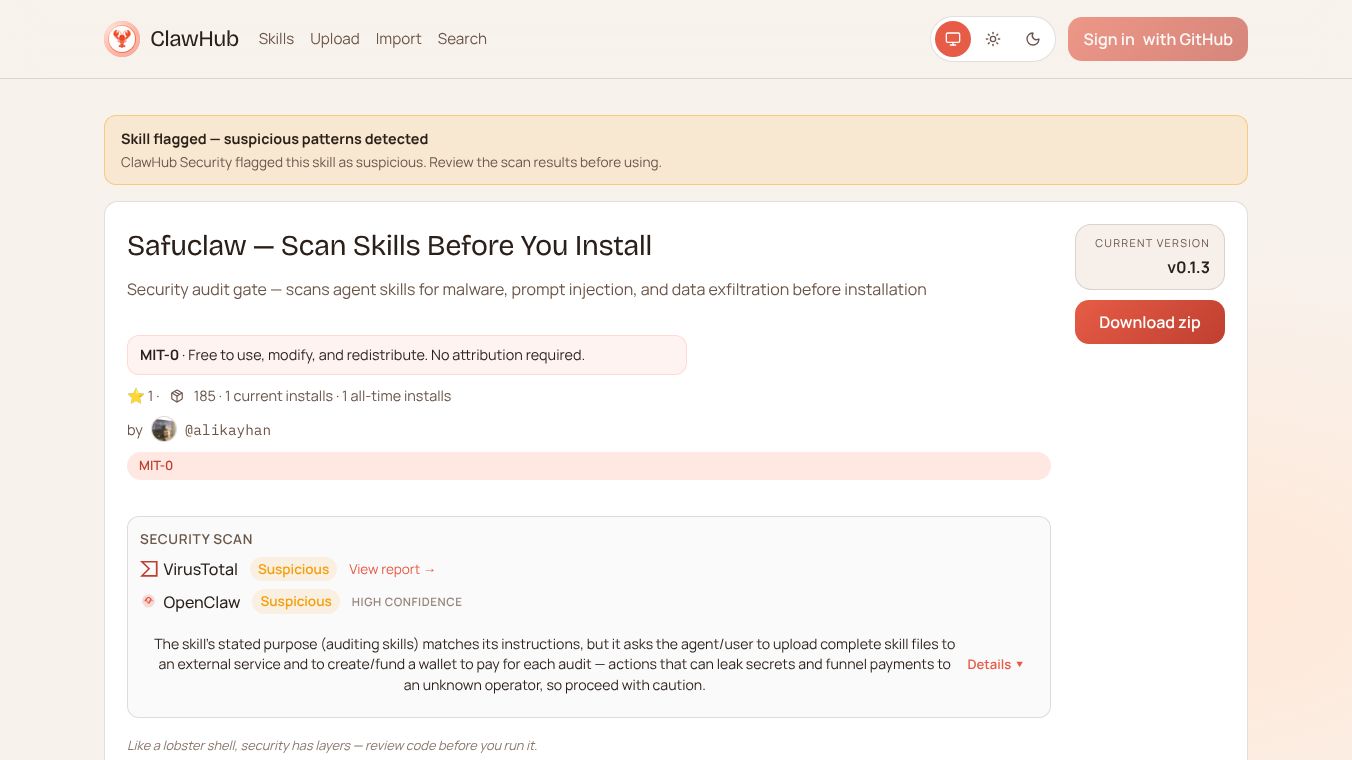Click the OpenClaw scanner icon

pyautogui.click(x=149, y=601)
